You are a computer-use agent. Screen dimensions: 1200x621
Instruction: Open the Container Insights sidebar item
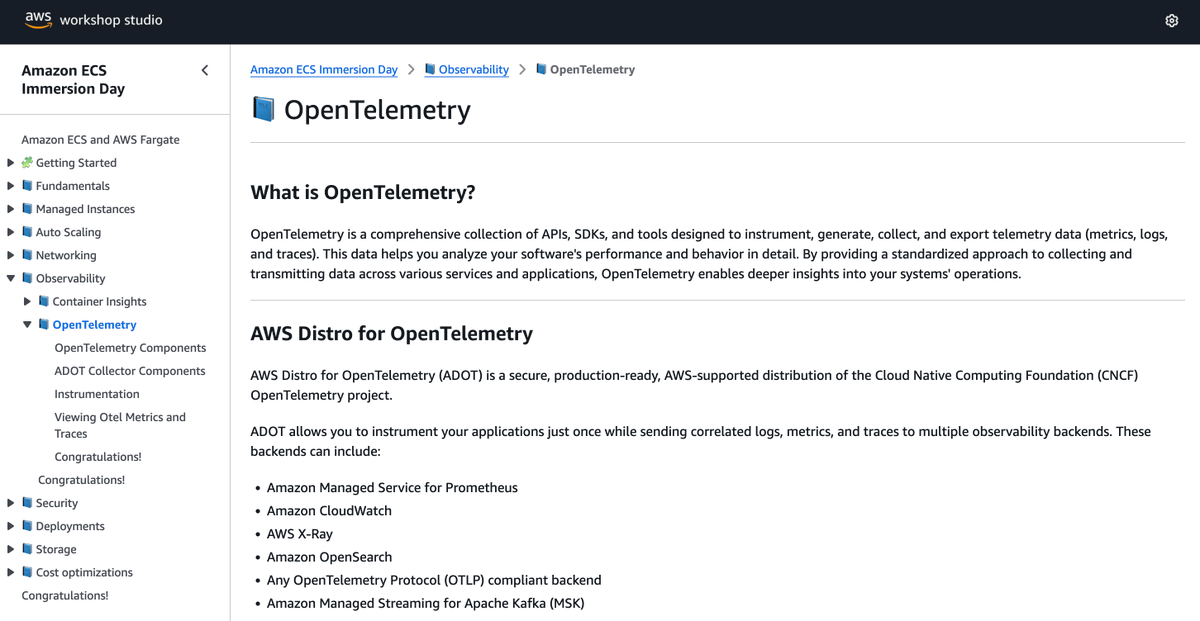(99, 301)
